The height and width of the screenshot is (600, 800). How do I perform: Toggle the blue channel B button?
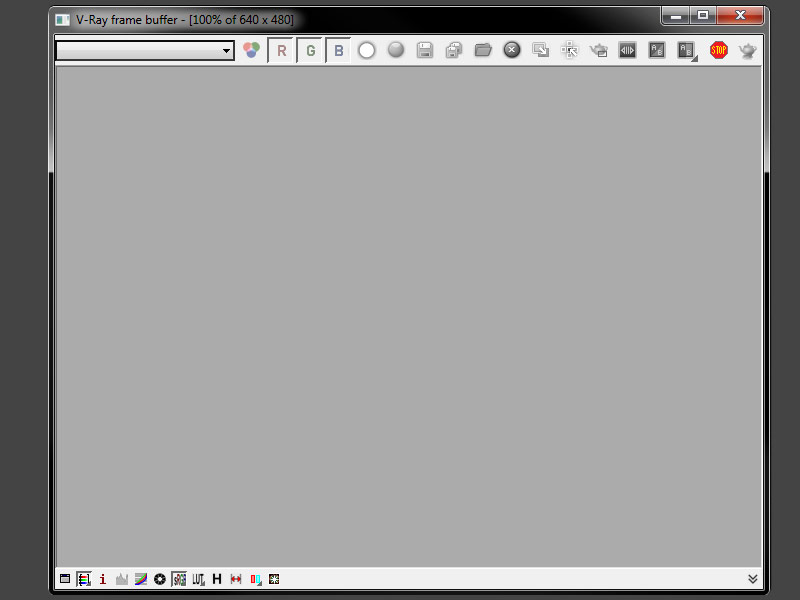pyautogui.click(x=339, y=51)
